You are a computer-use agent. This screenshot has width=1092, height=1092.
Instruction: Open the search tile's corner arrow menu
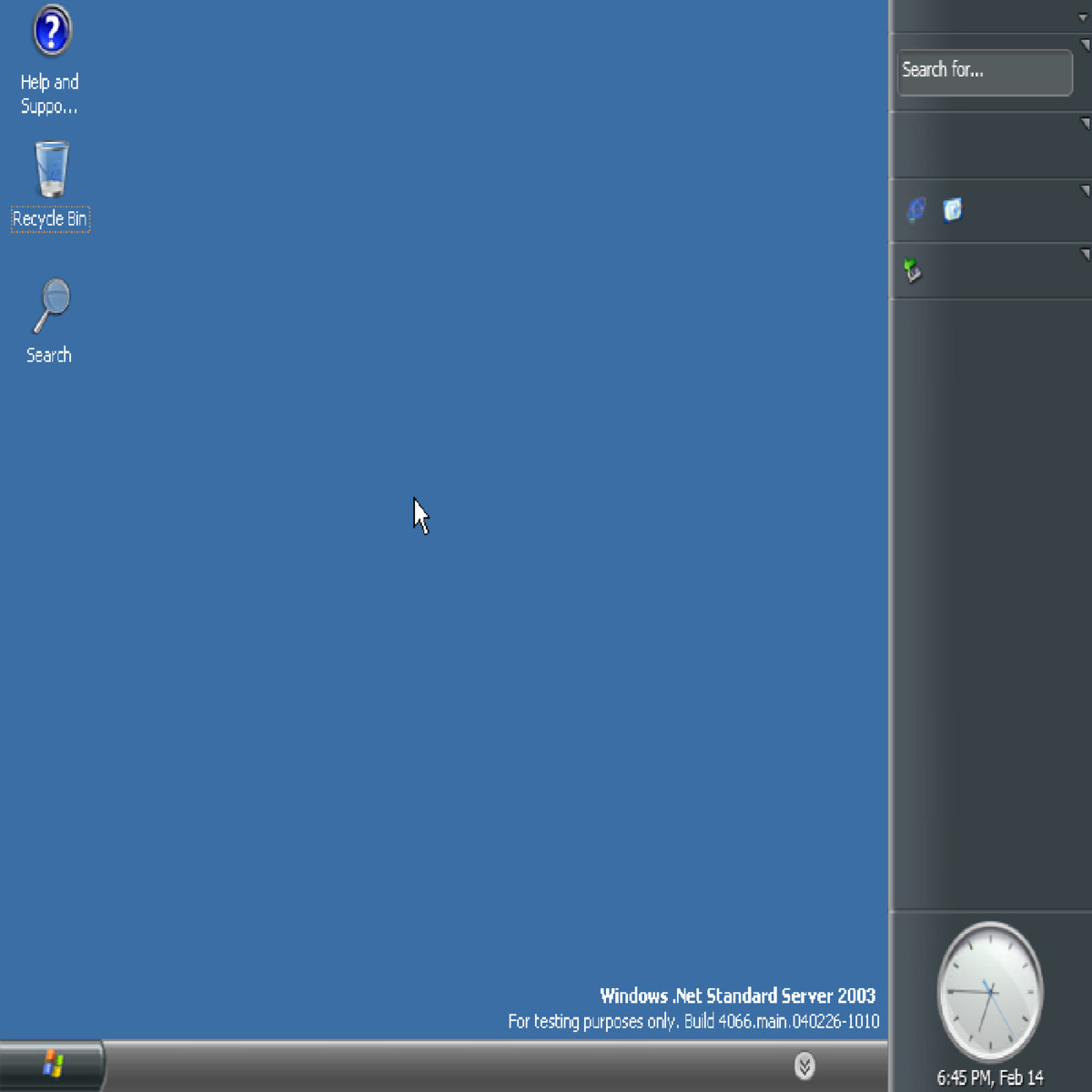1084,45
